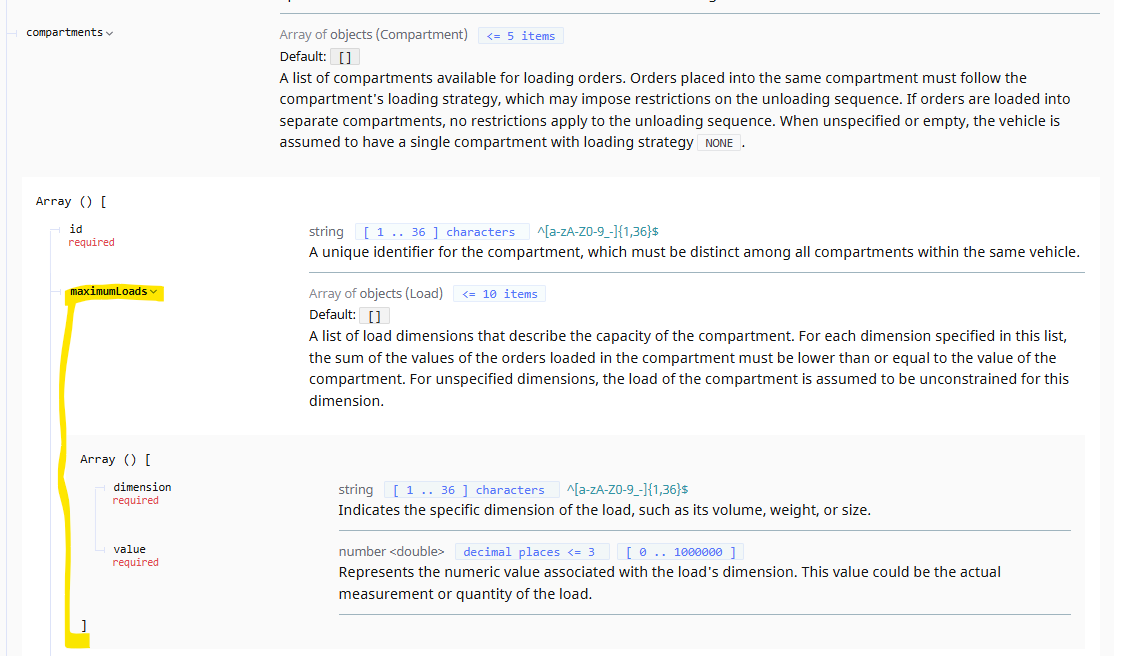
Task: Click the "[ 0 .. 1000000 ]" range badge
Action: pos(680,552)
